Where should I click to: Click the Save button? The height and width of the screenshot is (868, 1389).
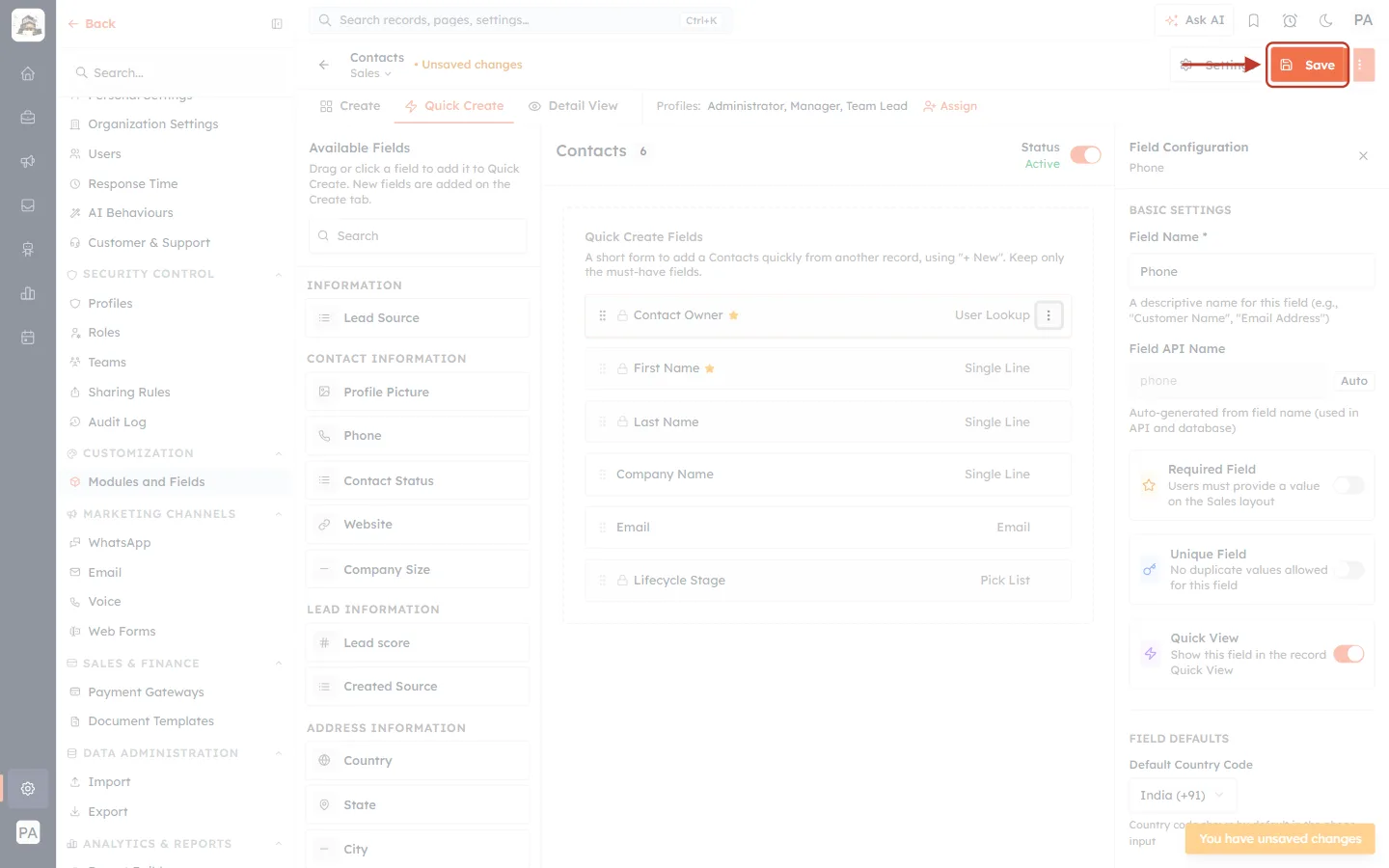click(1307, 65)
